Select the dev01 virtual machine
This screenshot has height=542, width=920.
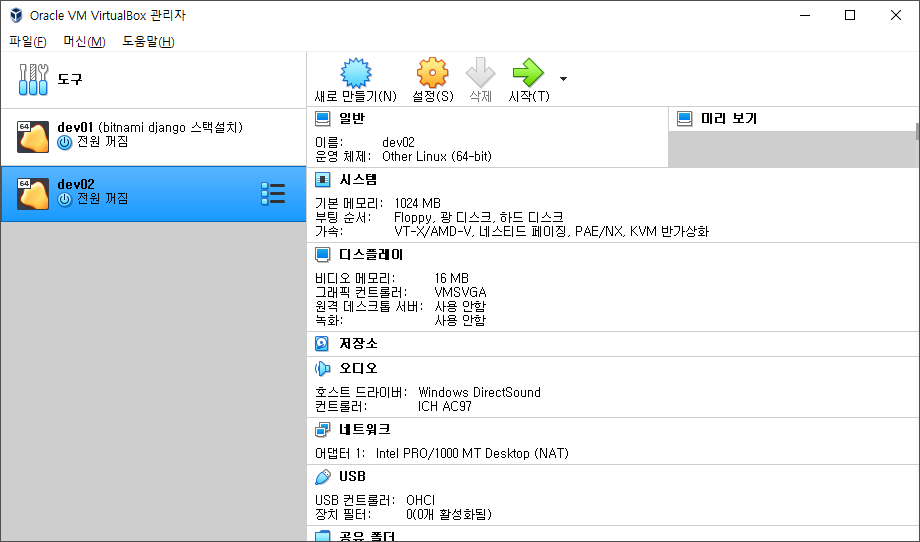click(153, 137)
